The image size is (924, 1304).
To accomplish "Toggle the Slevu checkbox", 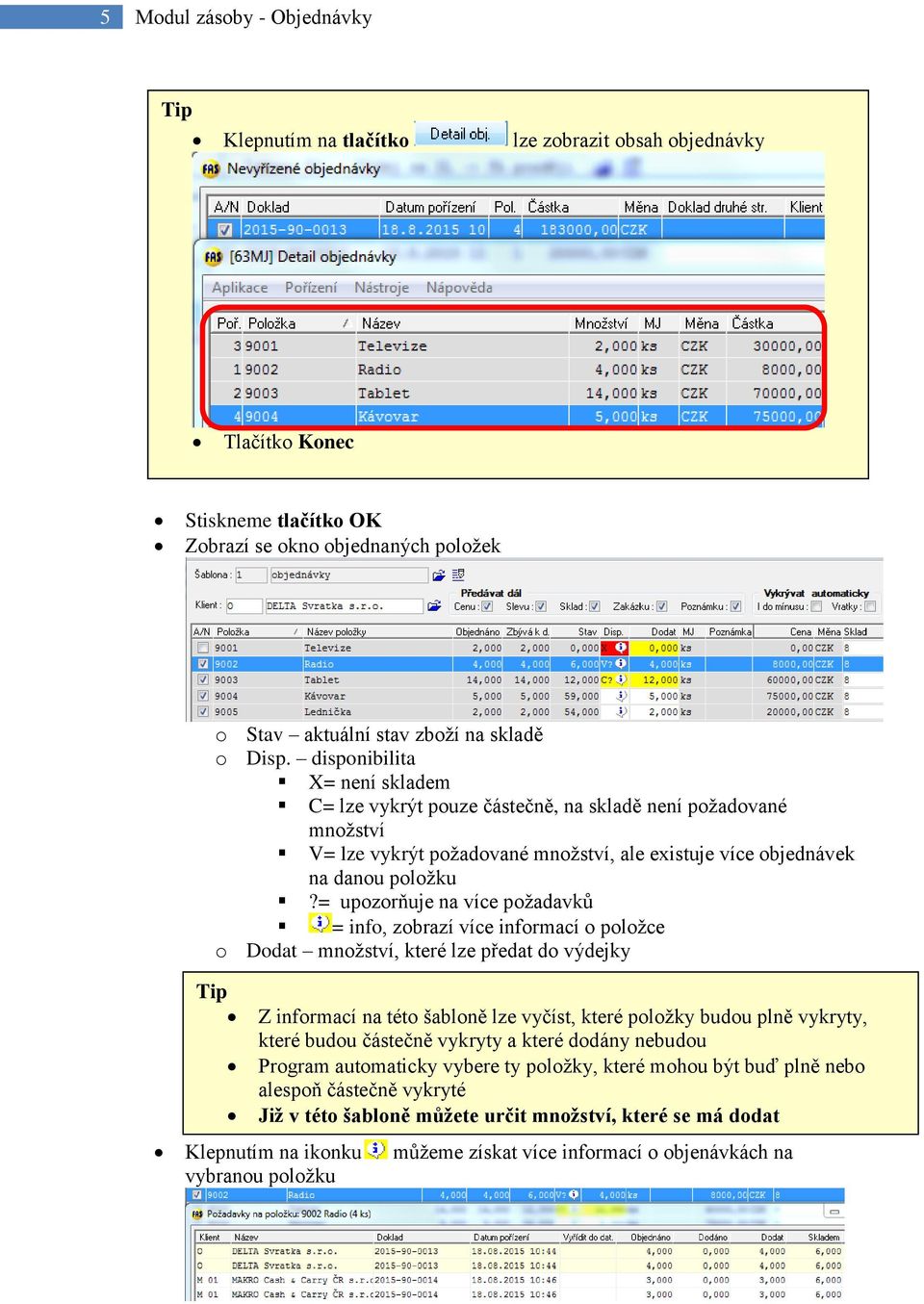I will [541, 606].
